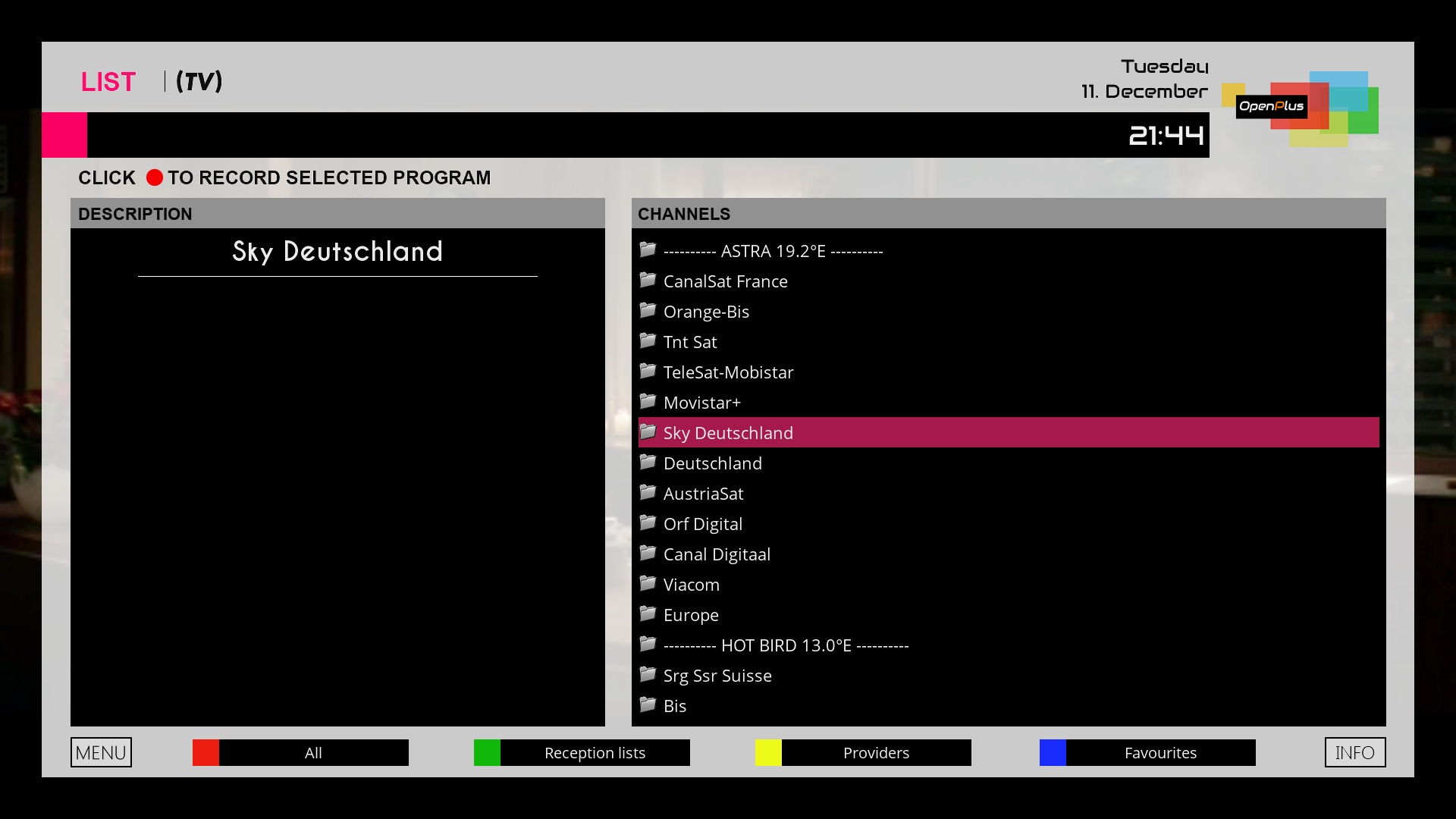Click the OpenPlus logo
Screen dimensions: 1456x819
coord(1300,108)
